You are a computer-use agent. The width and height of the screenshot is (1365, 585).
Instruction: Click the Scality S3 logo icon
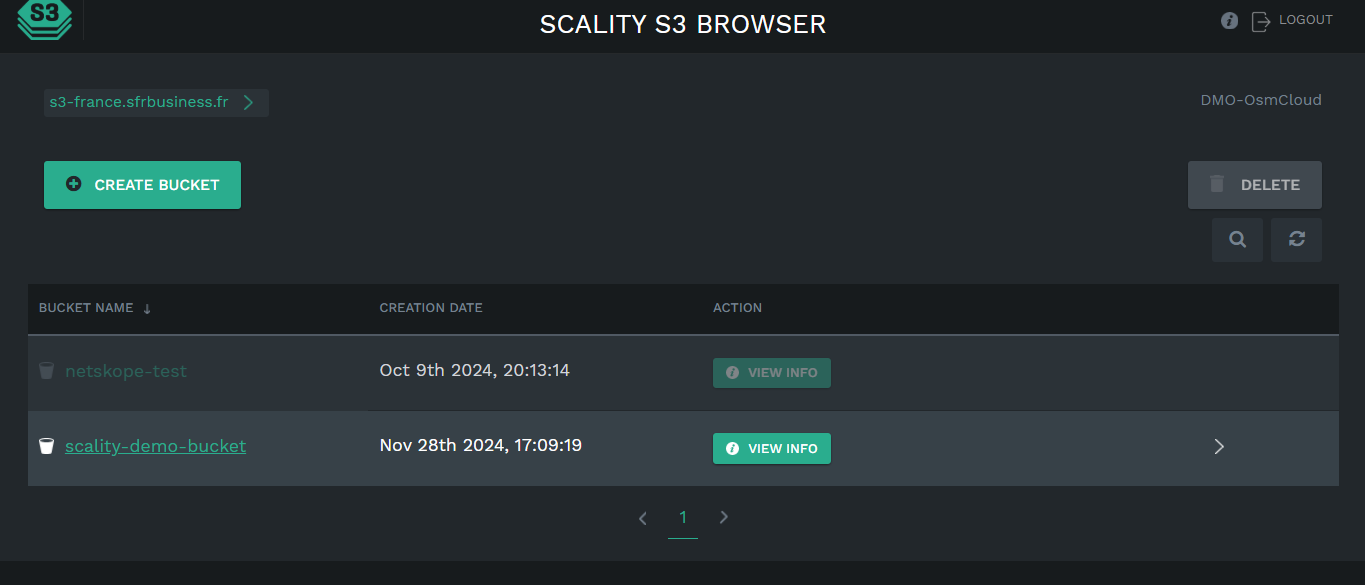(45, 20)
